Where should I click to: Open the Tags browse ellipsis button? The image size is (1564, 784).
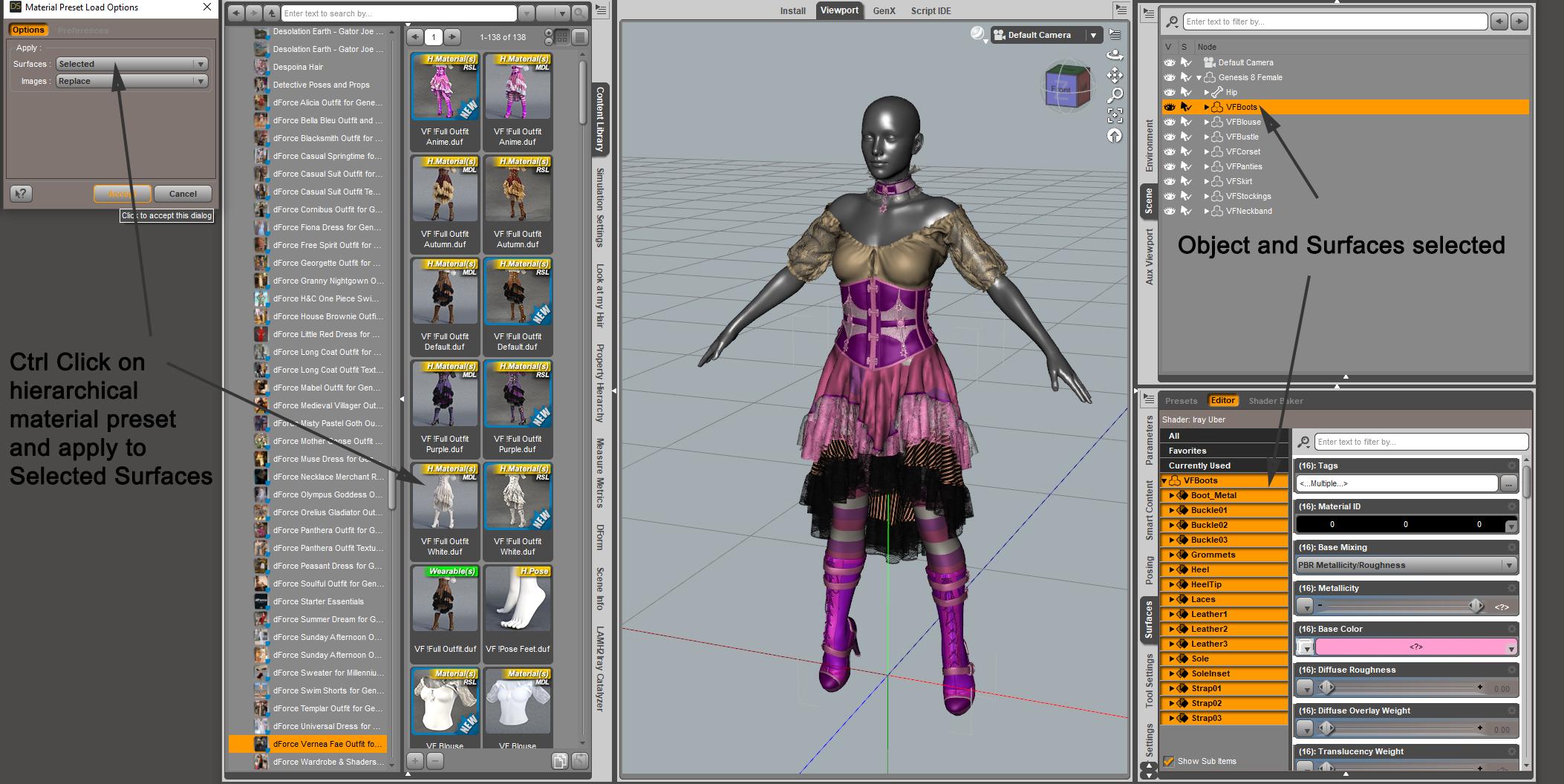(1508, 483)
